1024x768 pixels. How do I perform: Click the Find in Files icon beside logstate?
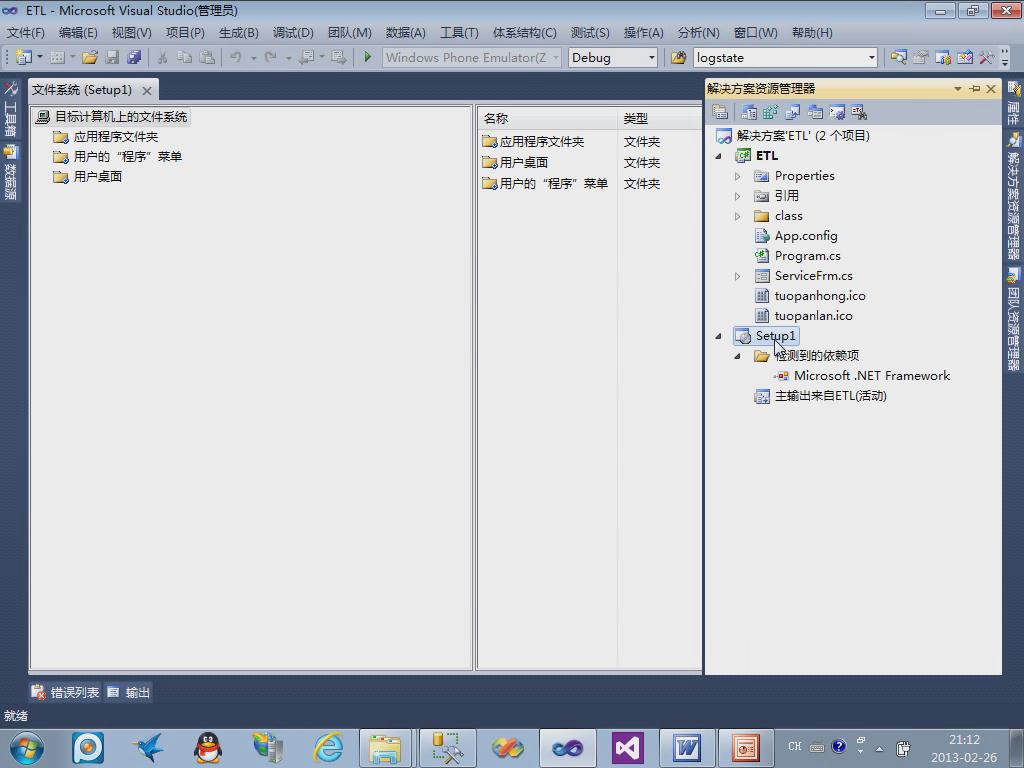coord(679,57)
